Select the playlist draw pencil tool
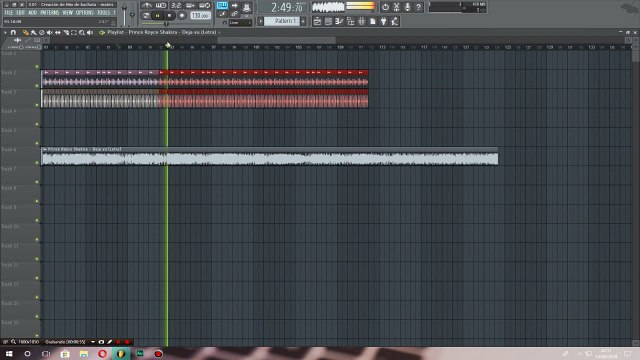 (x=26, y=32)
